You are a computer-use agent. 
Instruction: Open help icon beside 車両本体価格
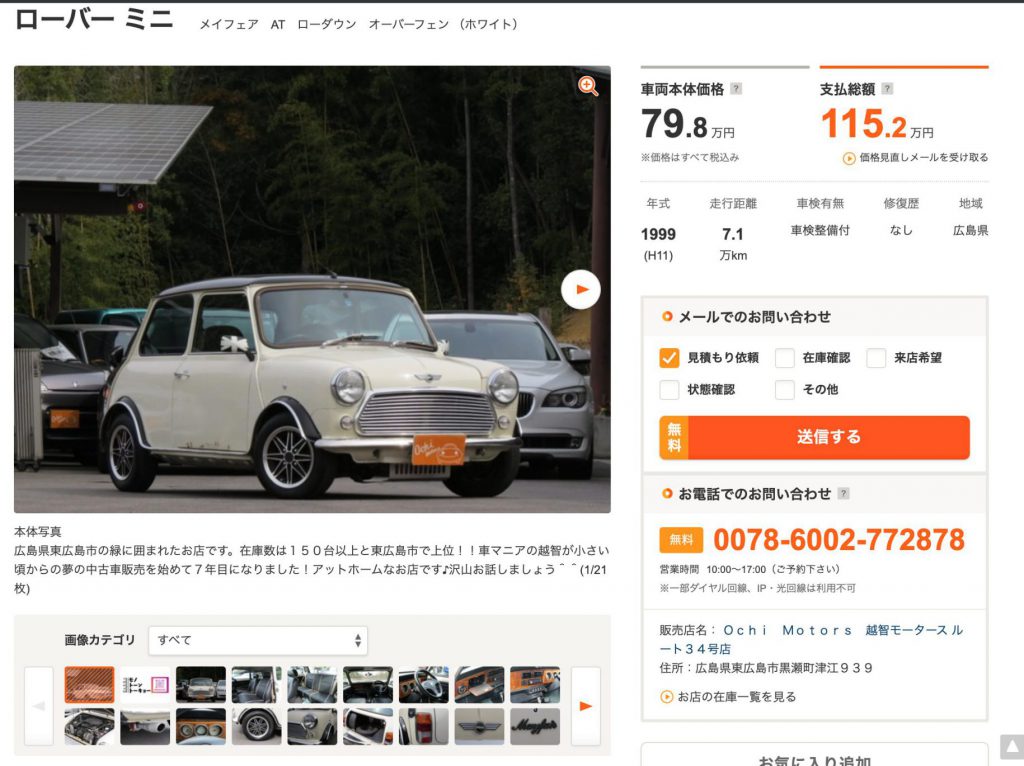point(736,89)
